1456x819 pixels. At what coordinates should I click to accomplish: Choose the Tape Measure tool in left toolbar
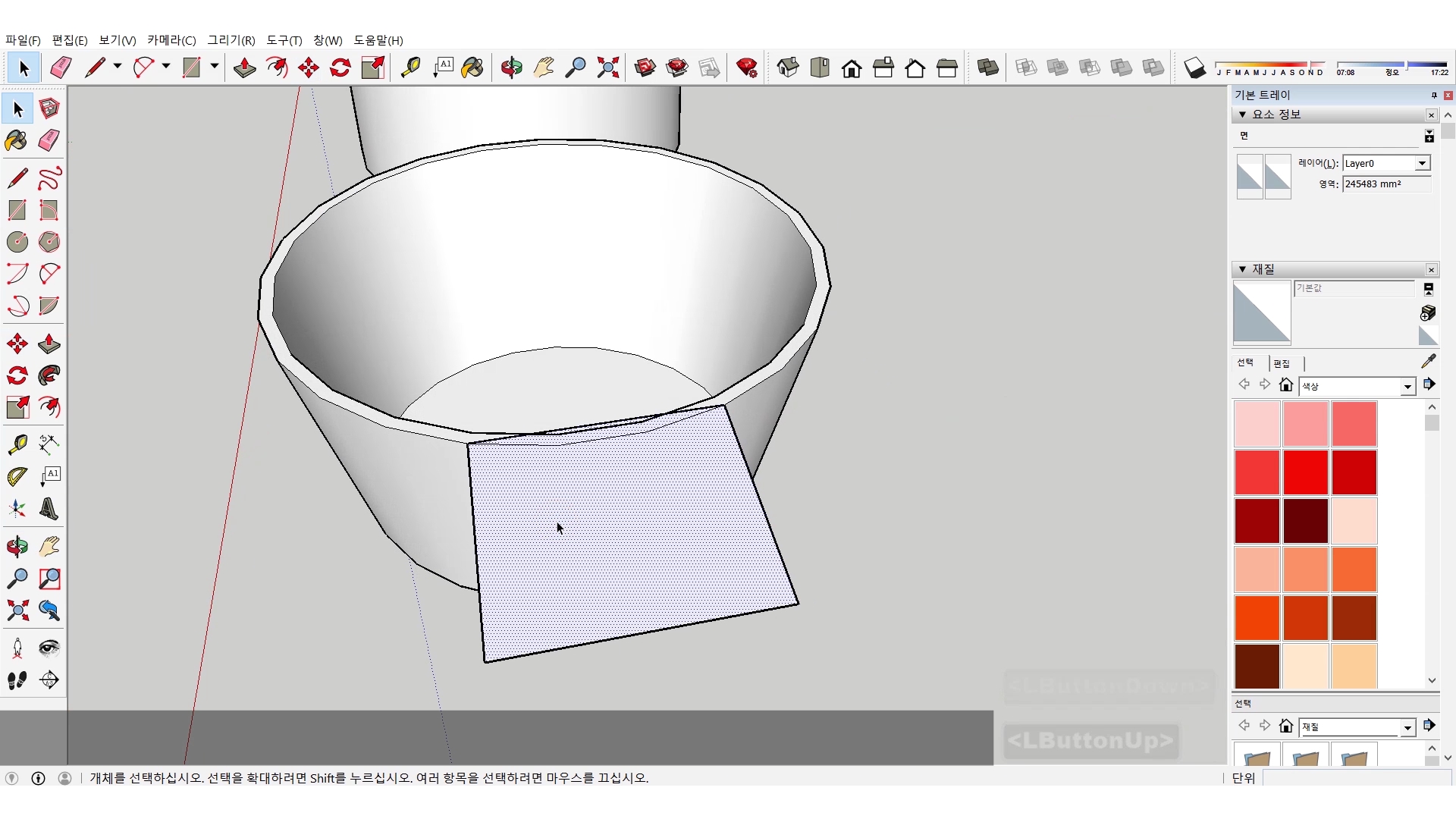[x=17, y=444]
